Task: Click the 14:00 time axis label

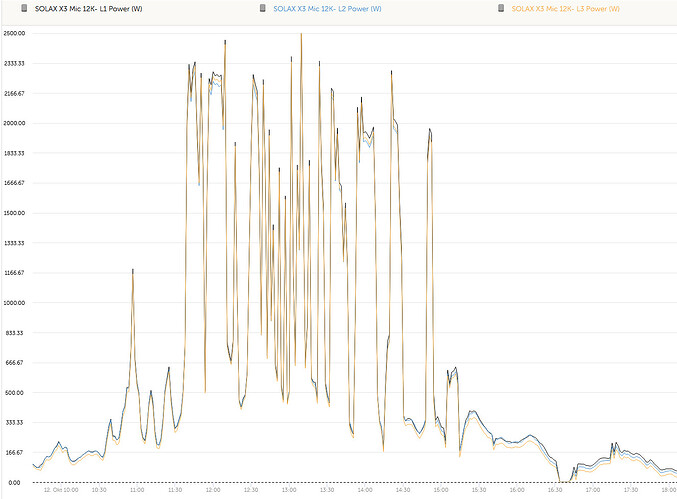Action: [x=365, y=490]
